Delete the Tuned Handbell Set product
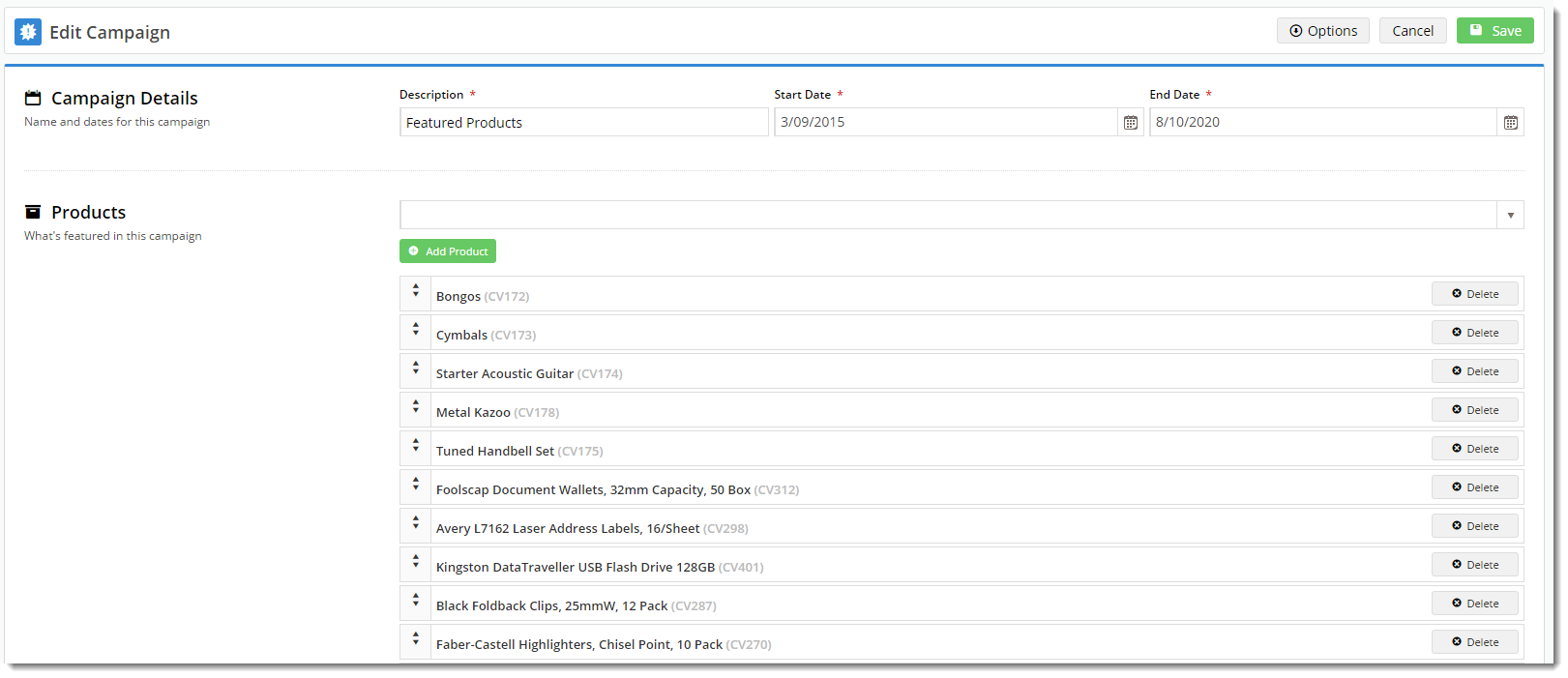The image size is (1568, 678). [1475, 449]
